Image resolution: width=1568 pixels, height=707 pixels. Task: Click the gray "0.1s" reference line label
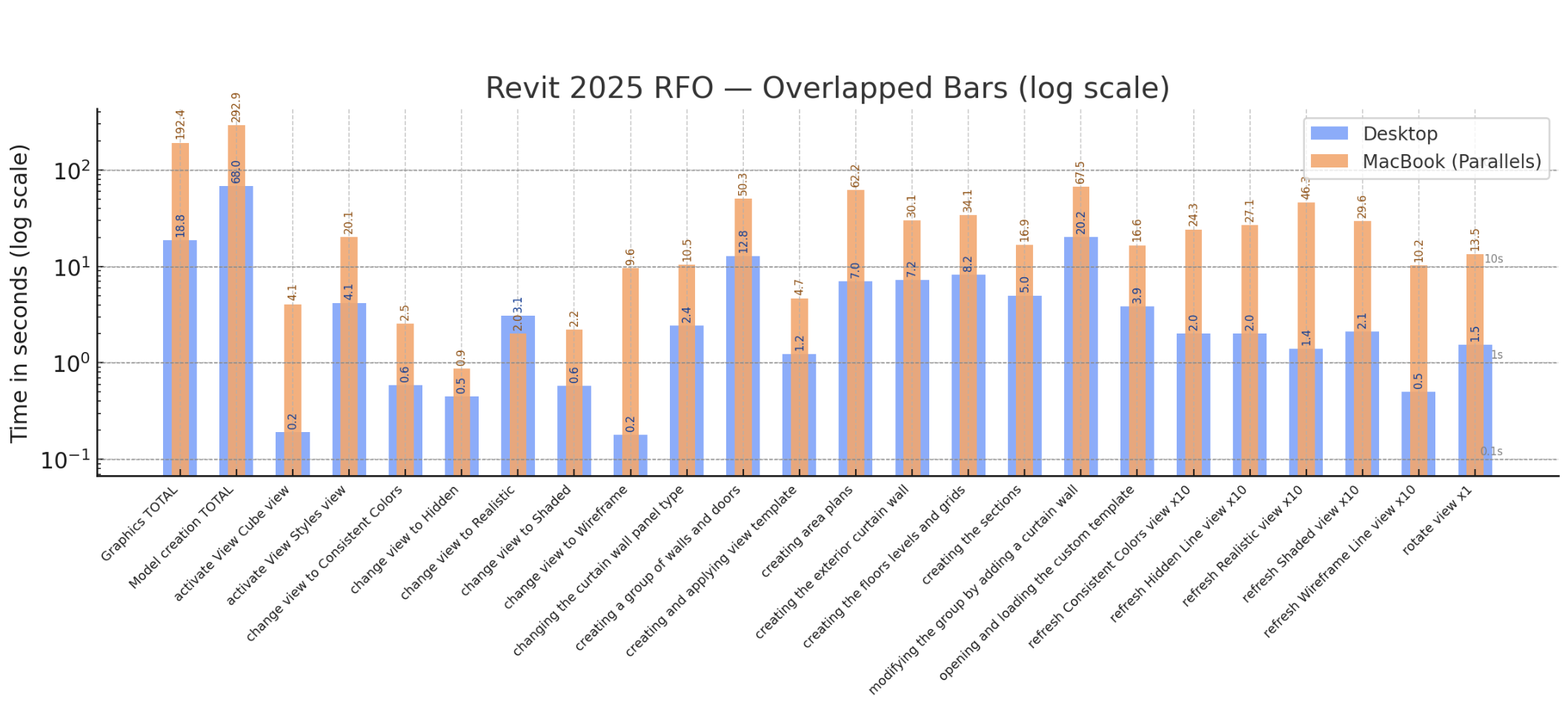[1492, 451]
